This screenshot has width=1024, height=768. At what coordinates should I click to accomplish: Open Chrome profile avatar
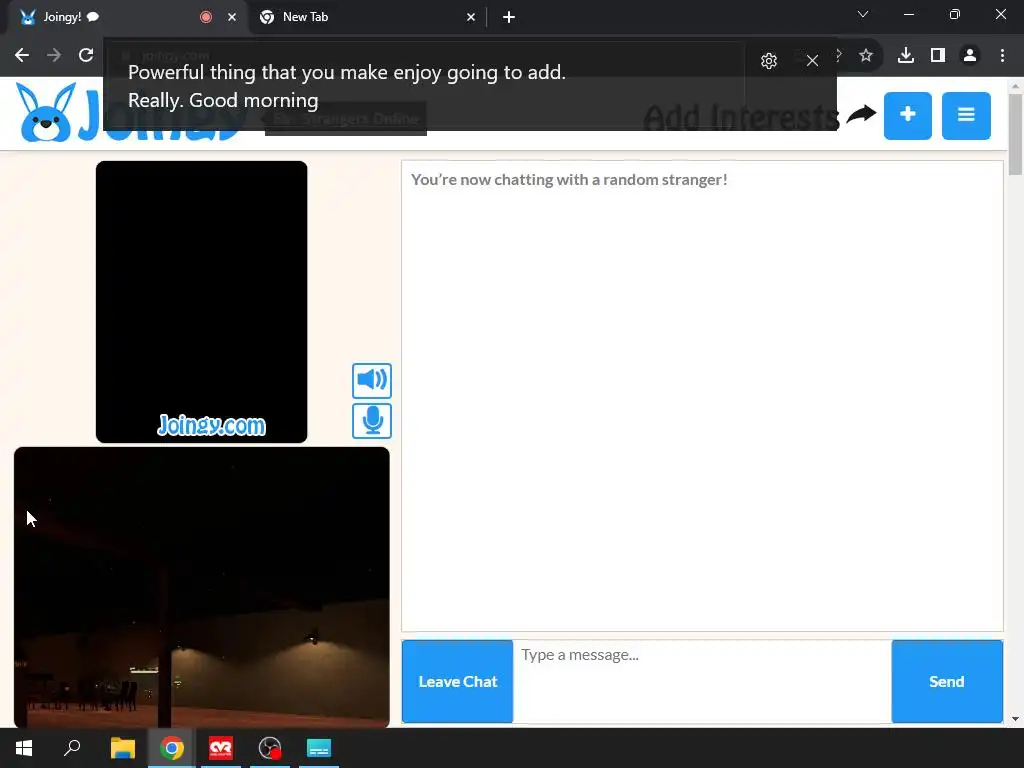point(970,56)
